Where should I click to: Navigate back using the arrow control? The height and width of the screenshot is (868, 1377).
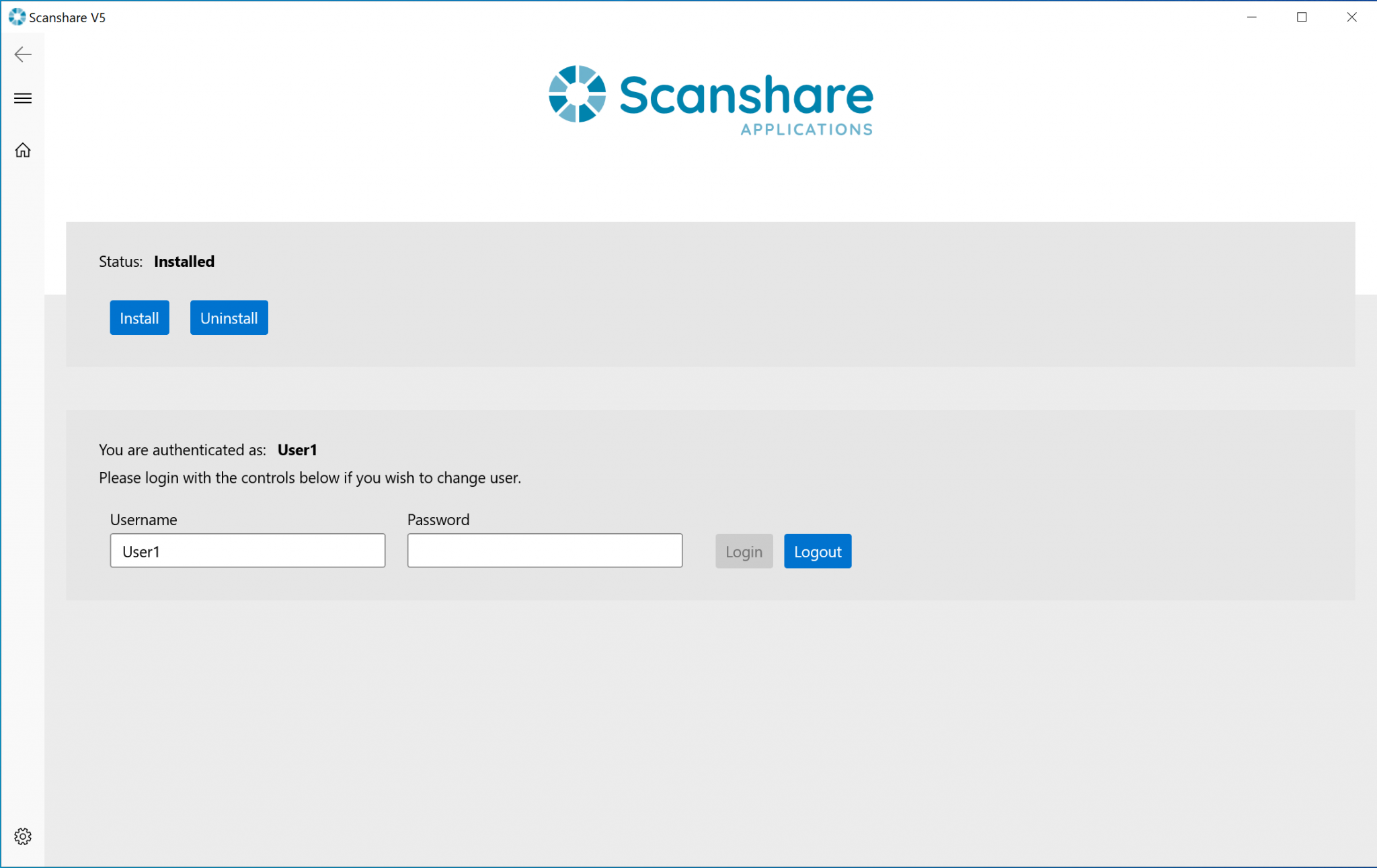(22, 54)
